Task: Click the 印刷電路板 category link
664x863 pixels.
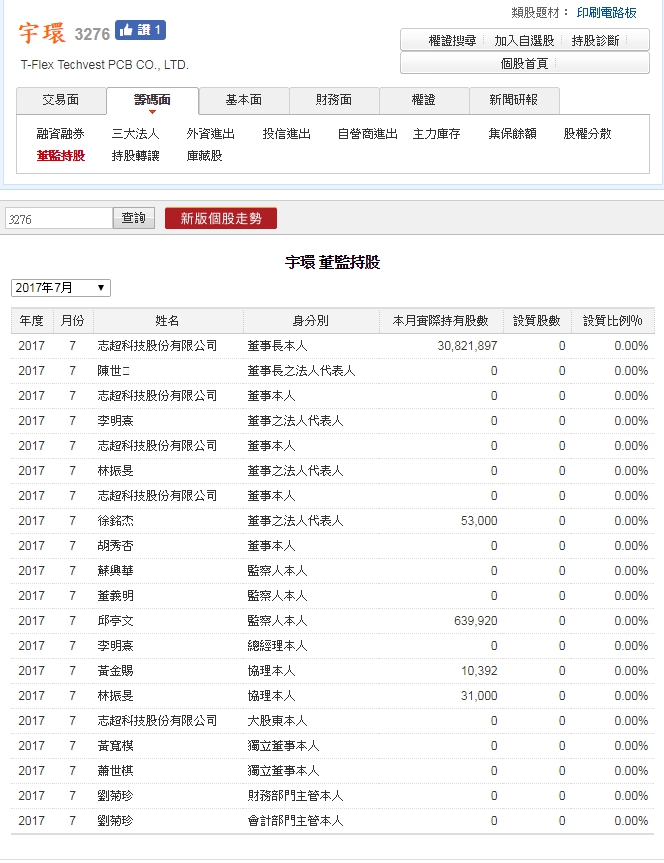Action: pos(607,13)
